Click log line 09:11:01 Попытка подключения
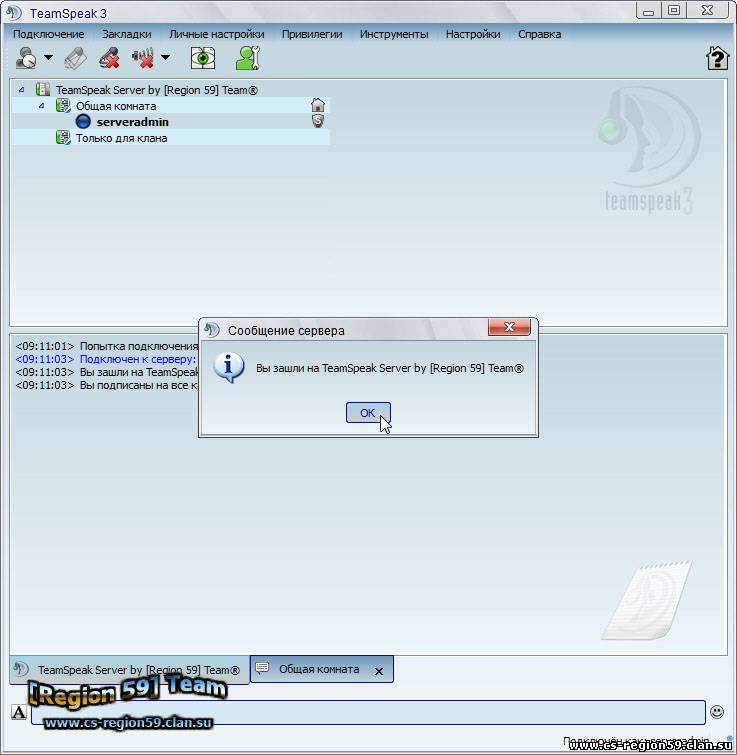737x755 pixels. click(x=107, y=346)
